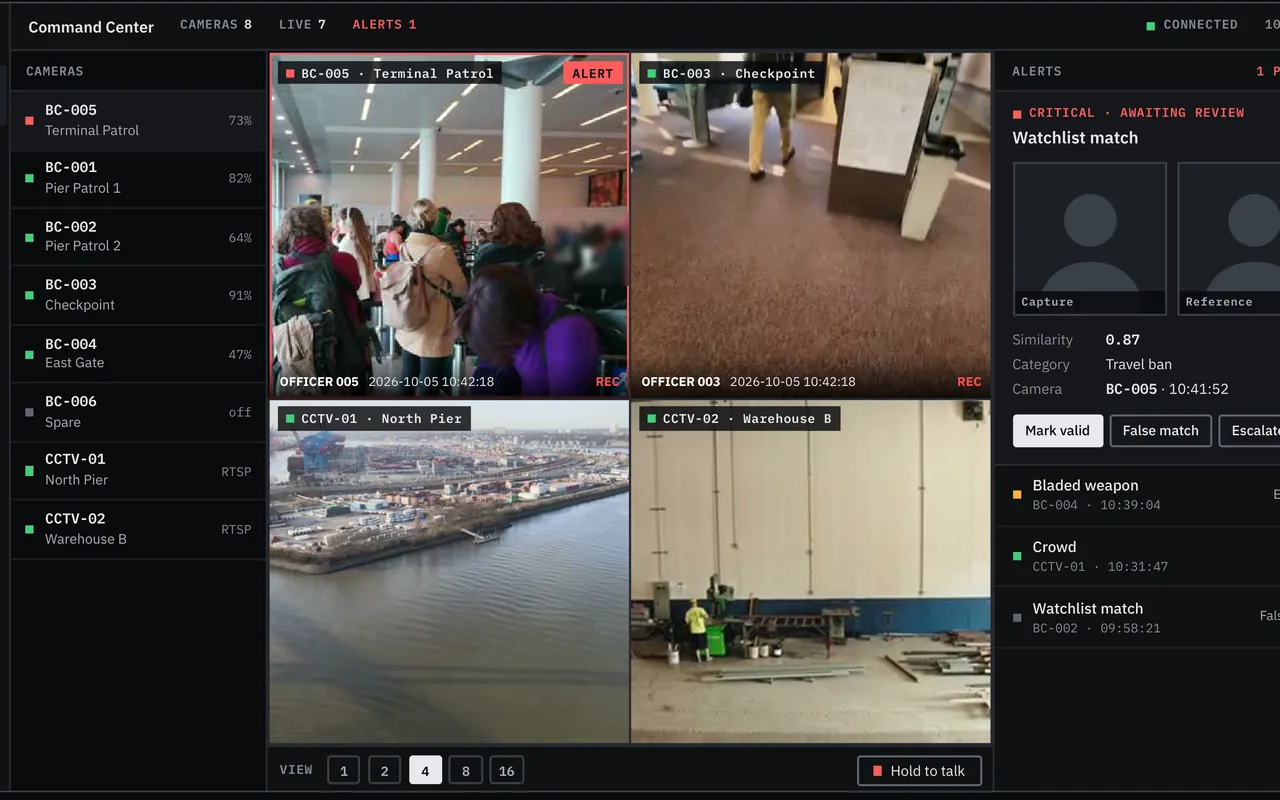Viewport: 1280px width, 800px height.
Task: Select BC-002 Pier Patrol 2 camera
Action: (138, 237)
